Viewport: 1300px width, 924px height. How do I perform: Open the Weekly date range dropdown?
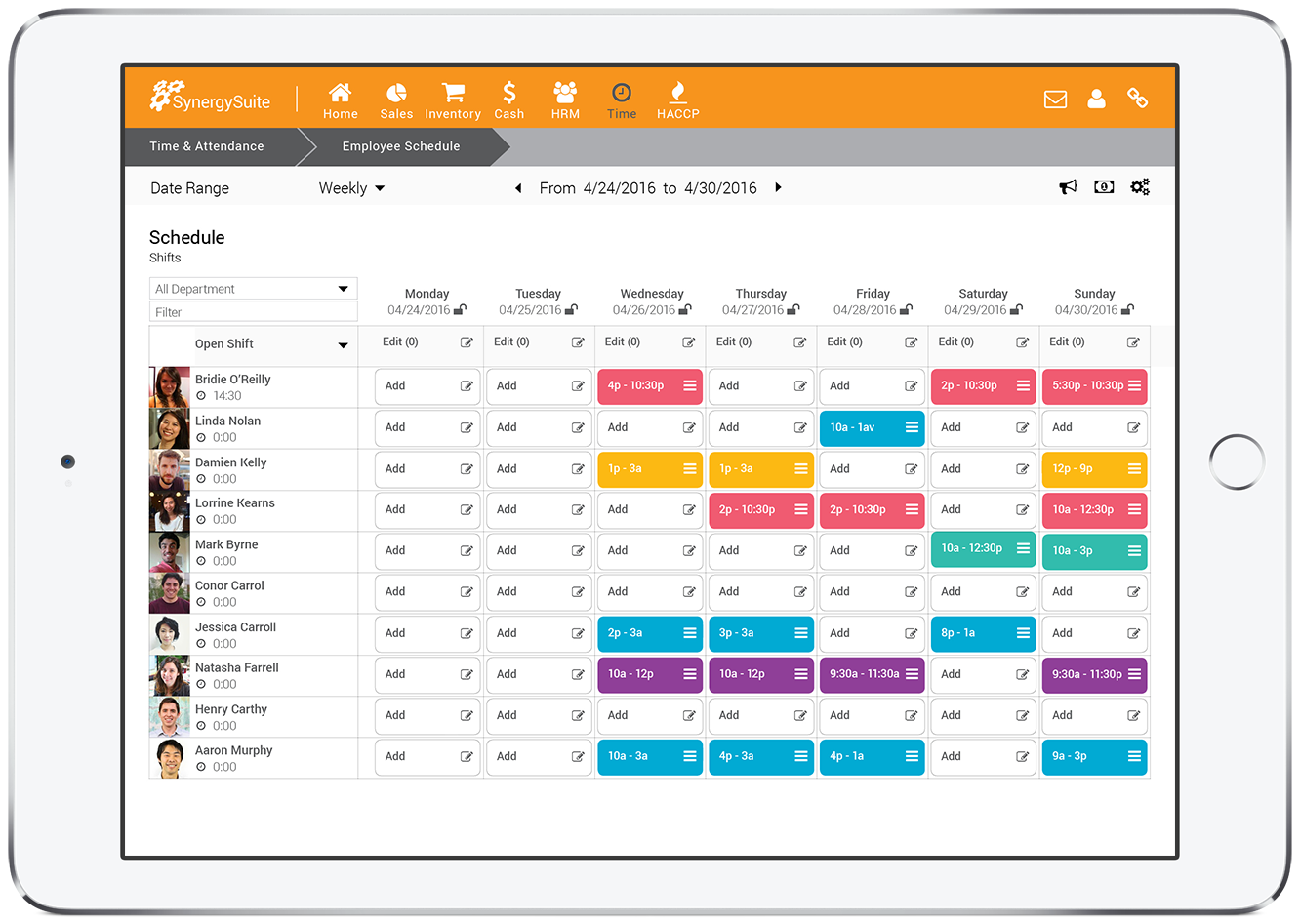point(351,187)
